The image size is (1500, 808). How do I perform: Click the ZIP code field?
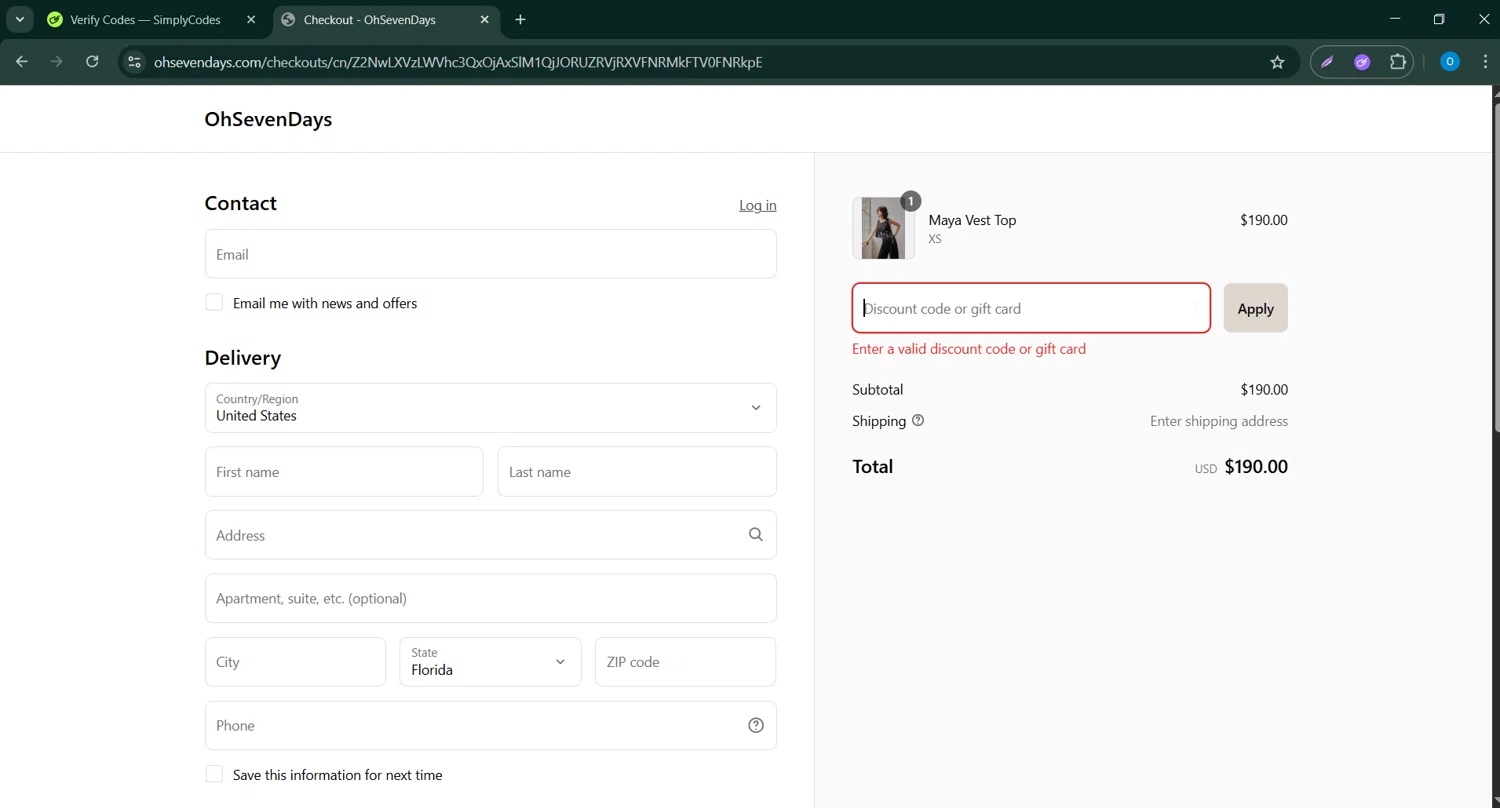point(686,662)
